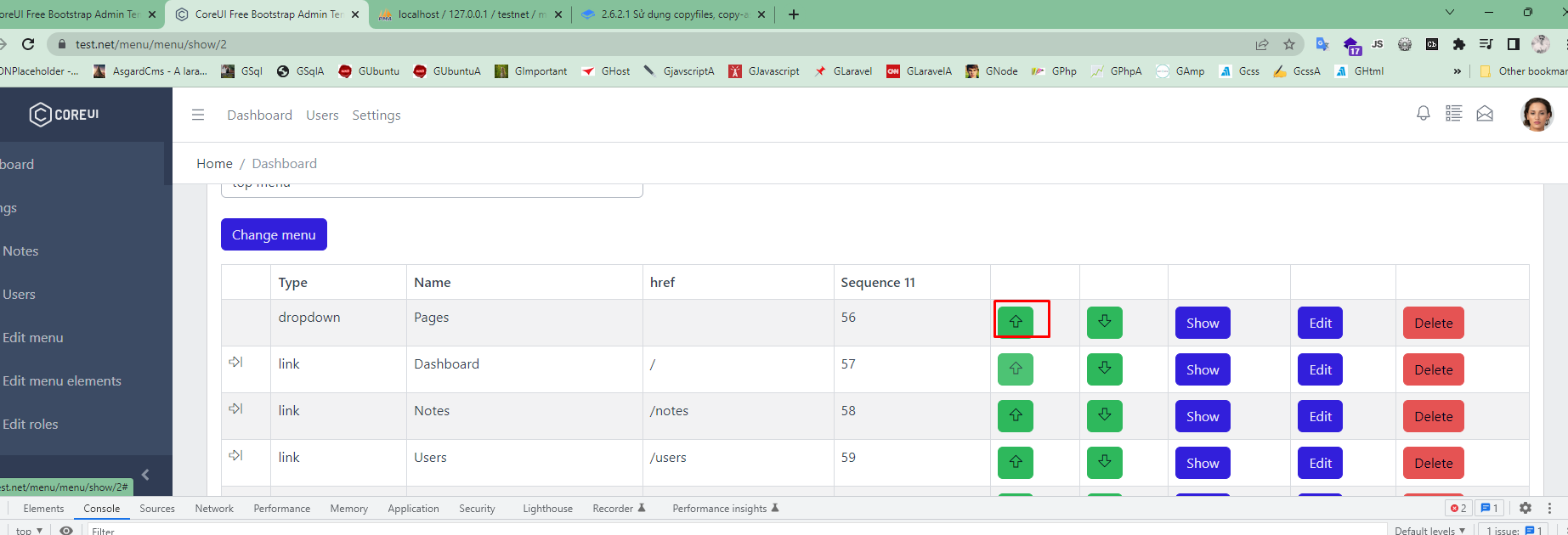Open the notifications bell icon
Viewport: 1568px width, 535px height.
[x=1423, y=114]
